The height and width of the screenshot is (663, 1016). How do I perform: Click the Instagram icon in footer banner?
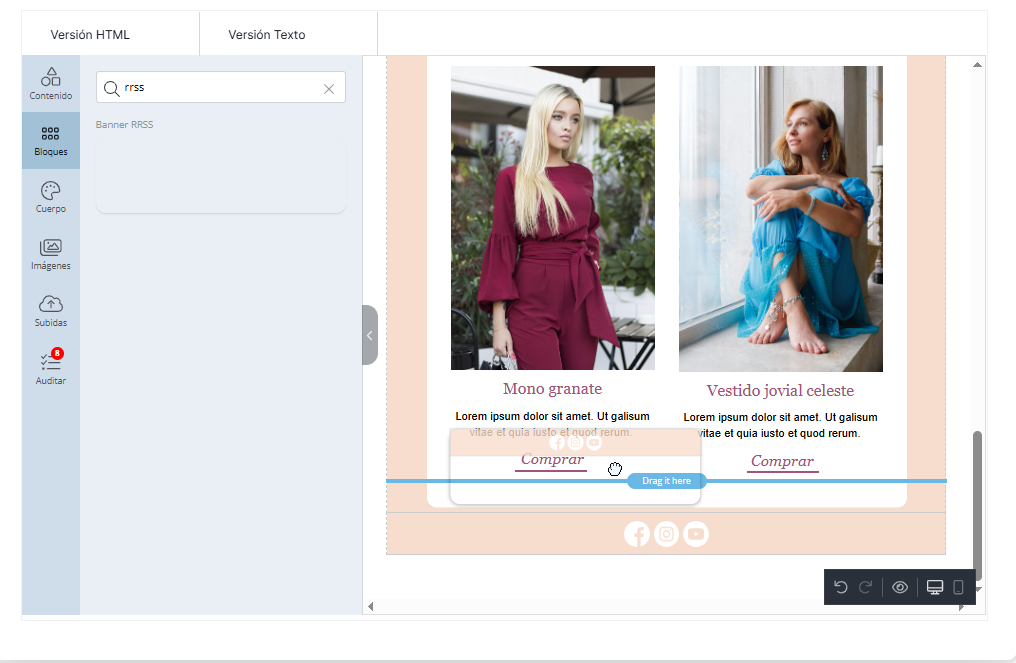[x=667, y=534]
